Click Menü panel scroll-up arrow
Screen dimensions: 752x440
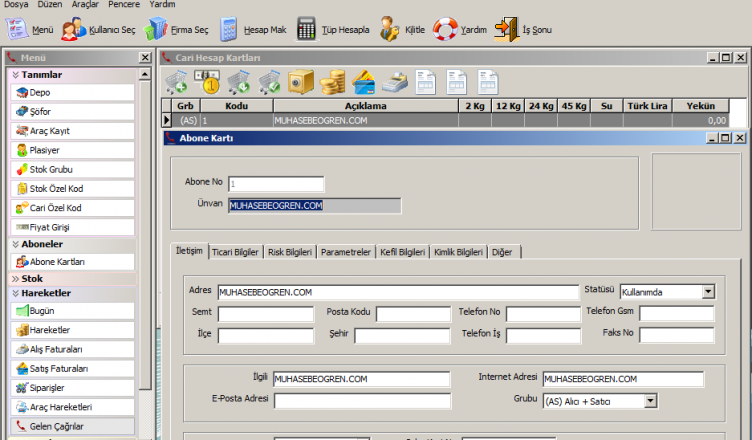click(145, 74)
